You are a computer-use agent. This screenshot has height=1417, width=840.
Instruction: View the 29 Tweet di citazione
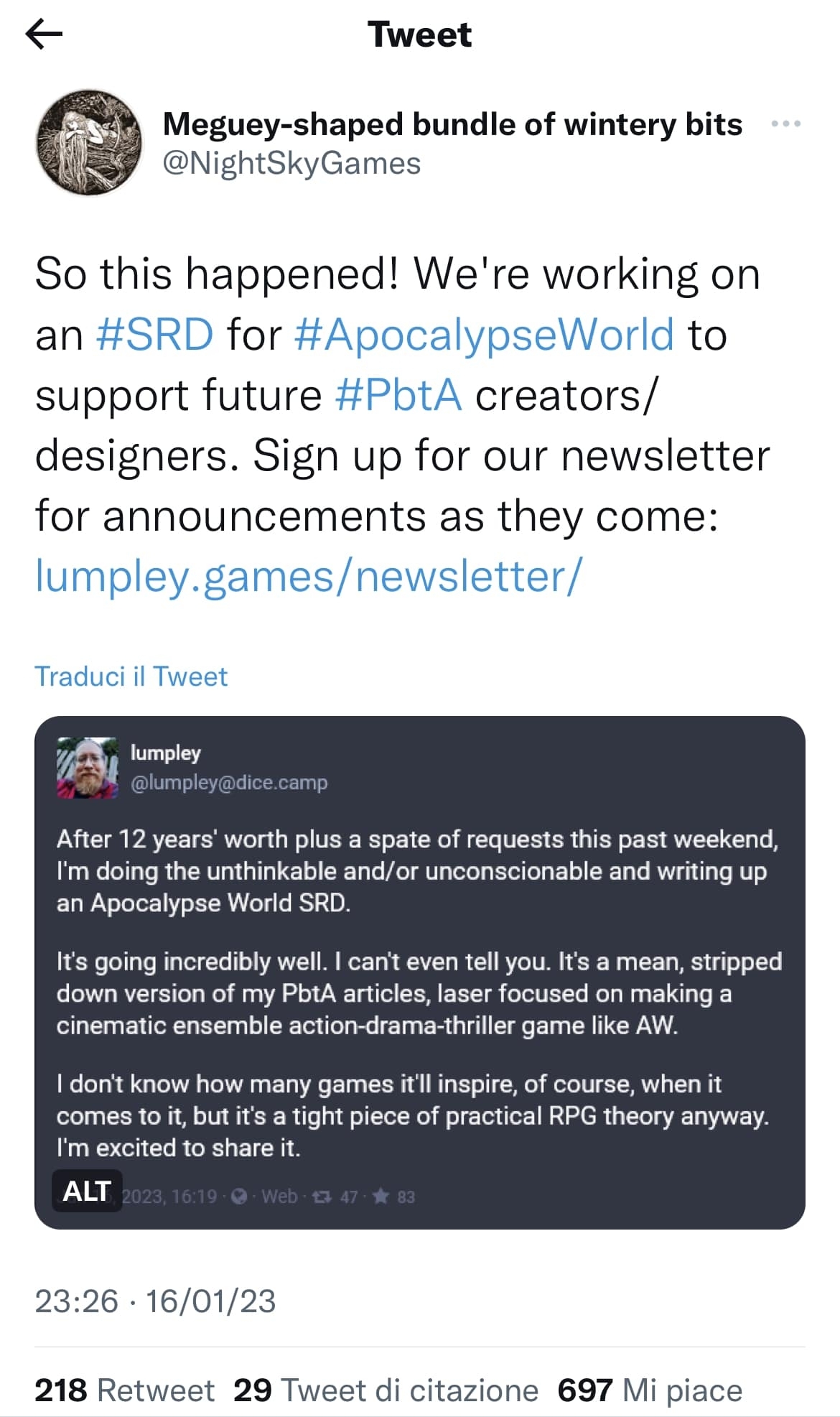[x=386, y=1390]
